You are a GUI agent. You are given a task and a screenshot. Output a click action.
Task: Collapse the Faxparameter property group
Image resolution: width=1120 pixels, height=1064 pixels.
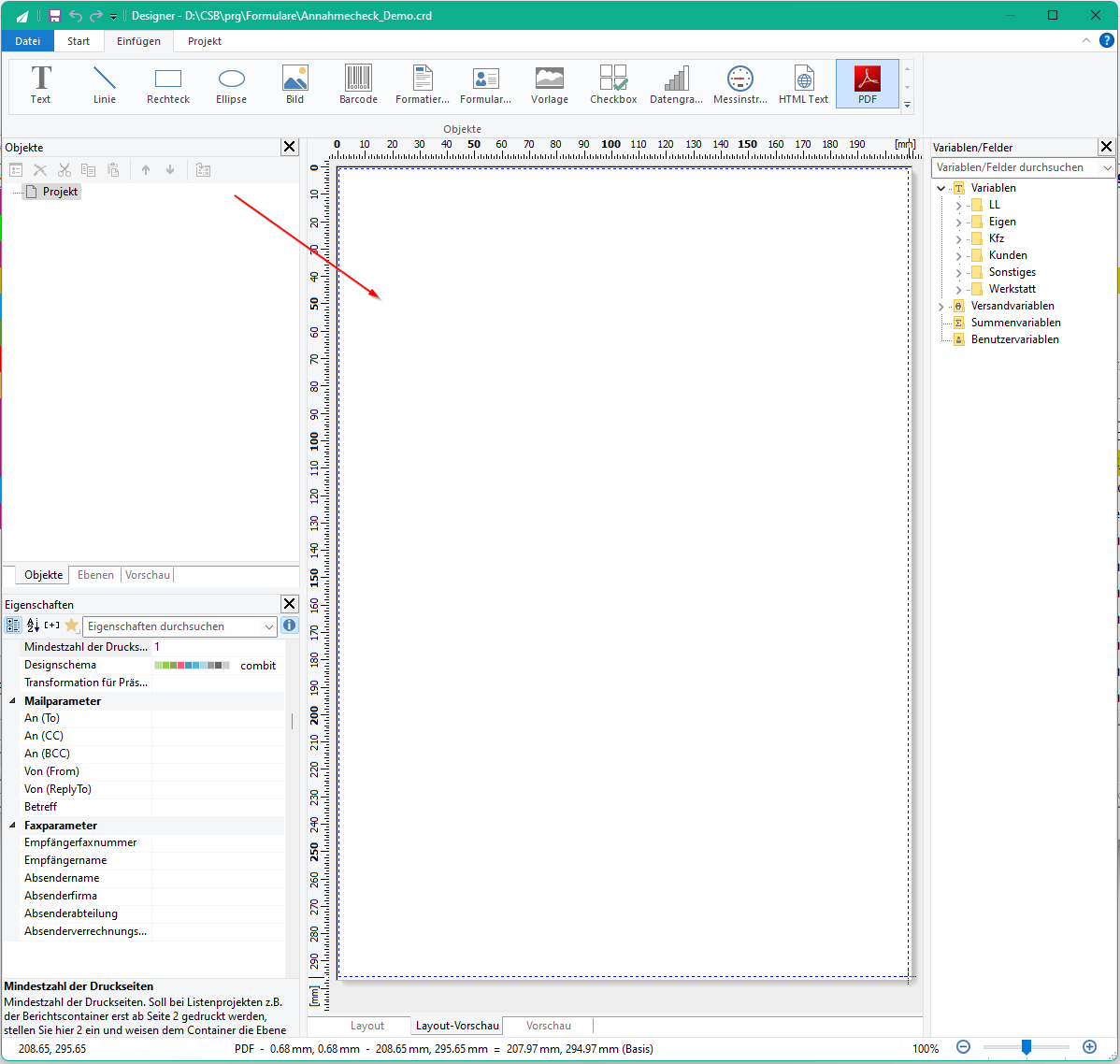pos(12,826)
